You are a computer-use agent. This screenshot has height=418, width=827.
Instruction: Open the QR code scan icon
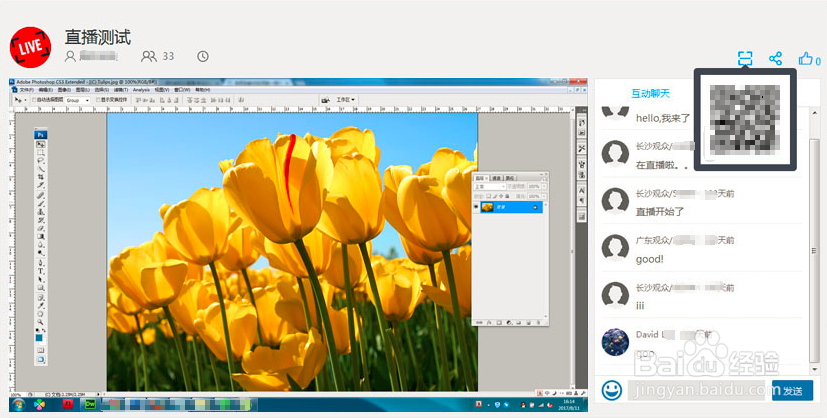(x=745, y=59)
